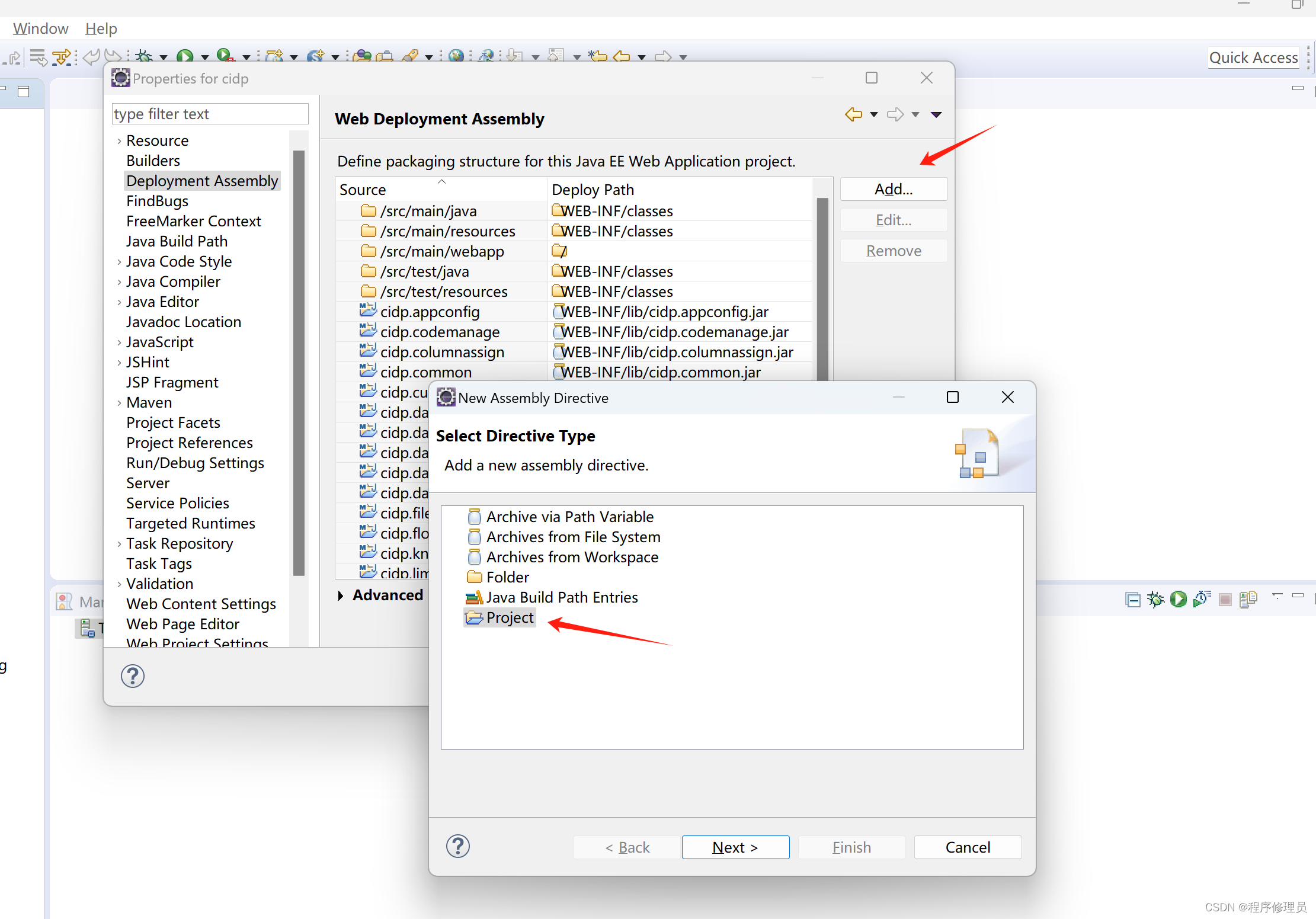Image resolution: width=1316 pixels, height=919 pixels.
Task: Select the Project directive type
Action: click(500, 617)
